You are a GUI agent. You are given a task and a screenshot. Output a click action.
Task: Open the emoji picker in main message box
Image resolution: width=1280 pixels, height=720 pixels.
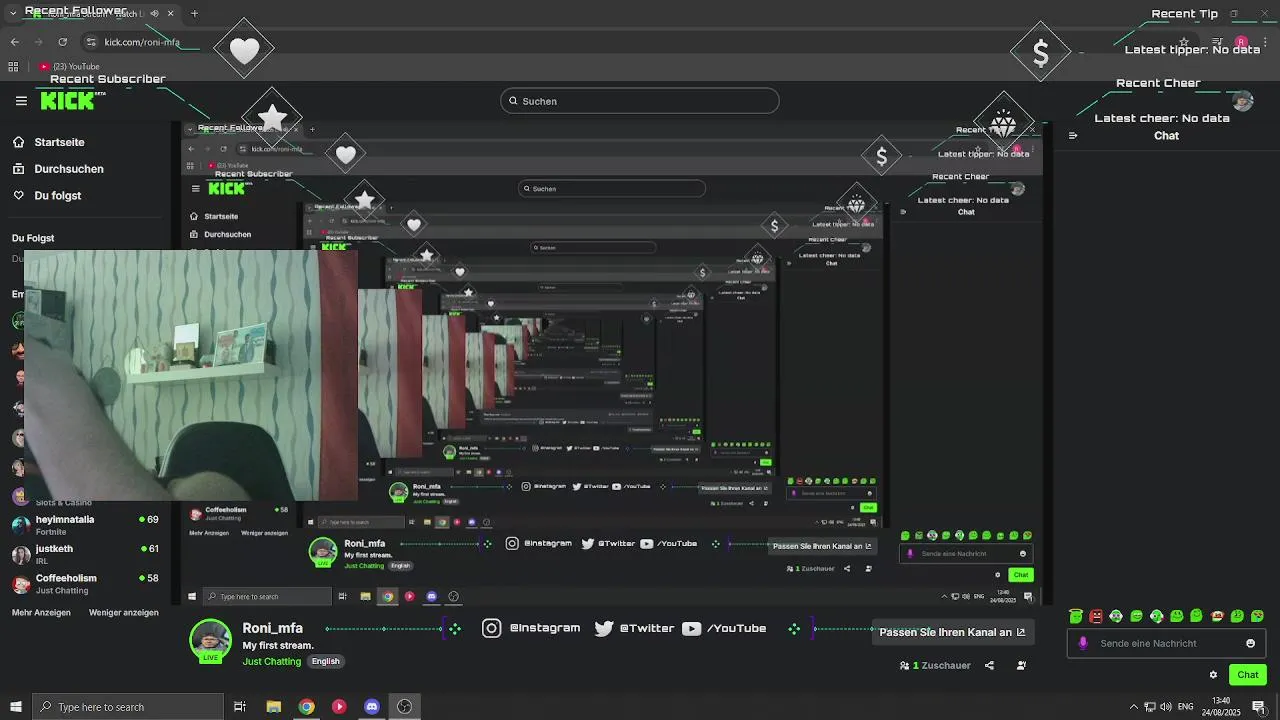click(x=1250, y=643)
